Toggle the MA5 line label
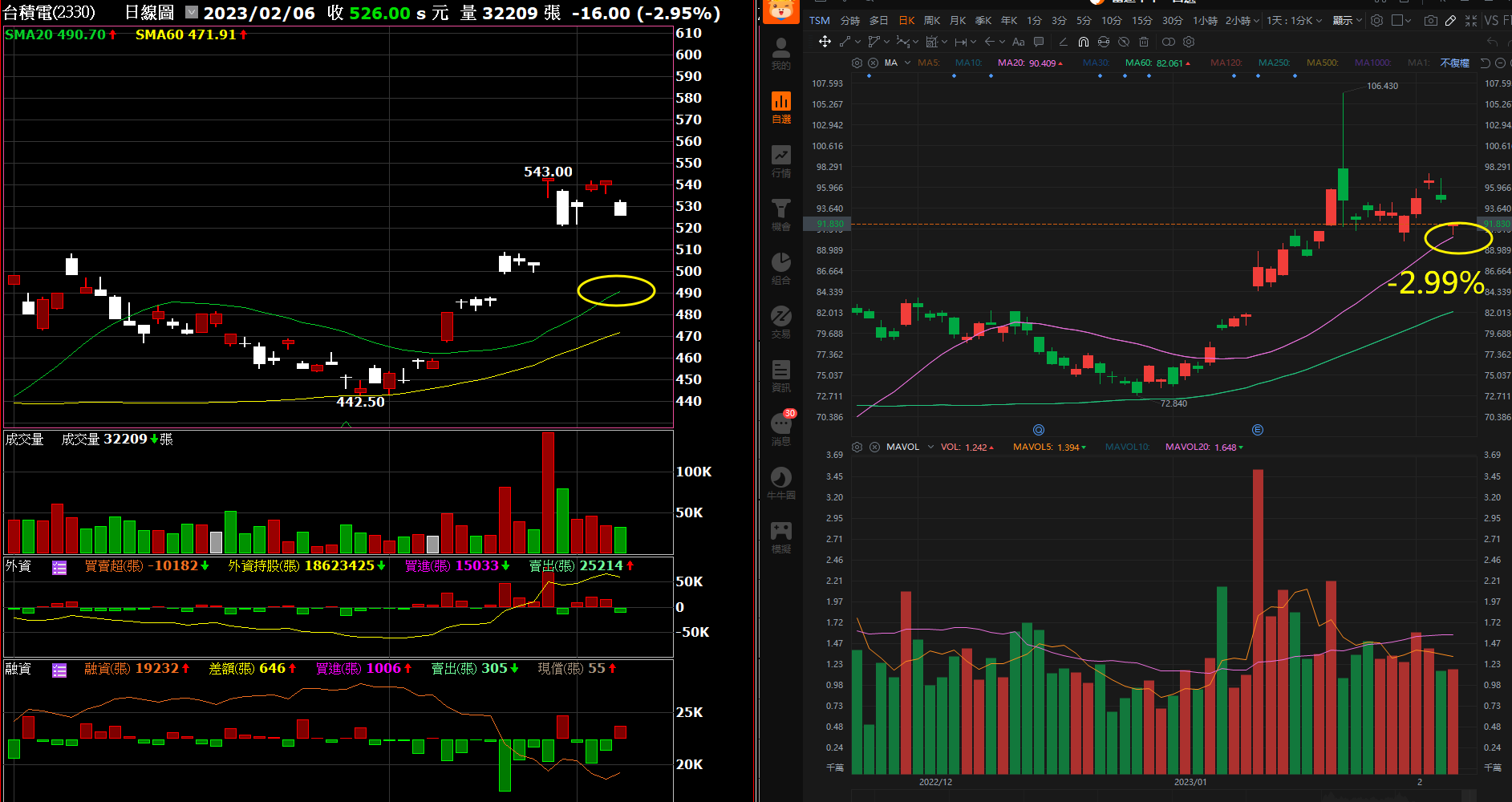The width and height of the screenshot is (1512, 802). pyautogui.click(x=928, y=63)
